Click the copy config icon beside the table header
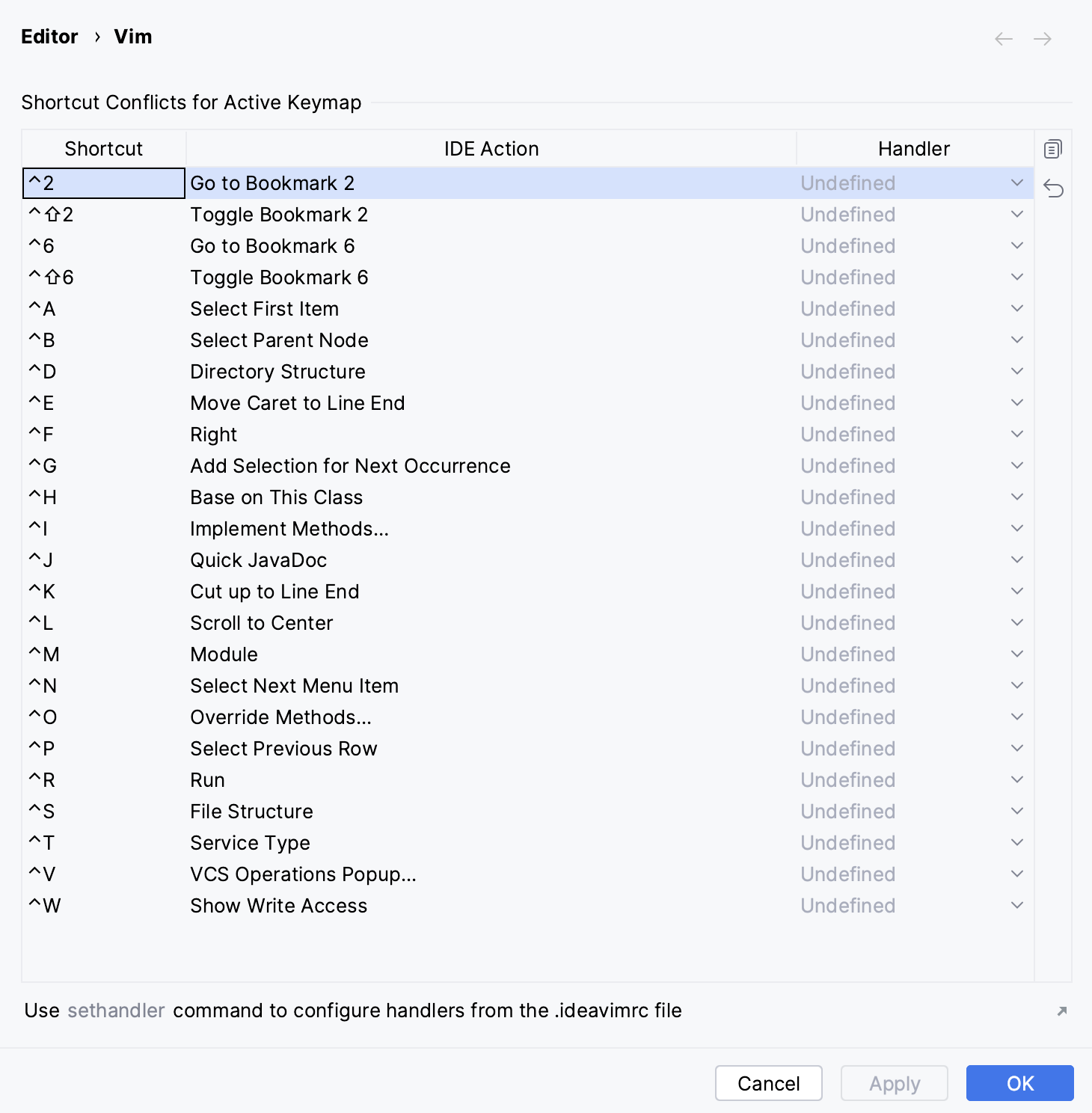 (x=1052, y=149)
